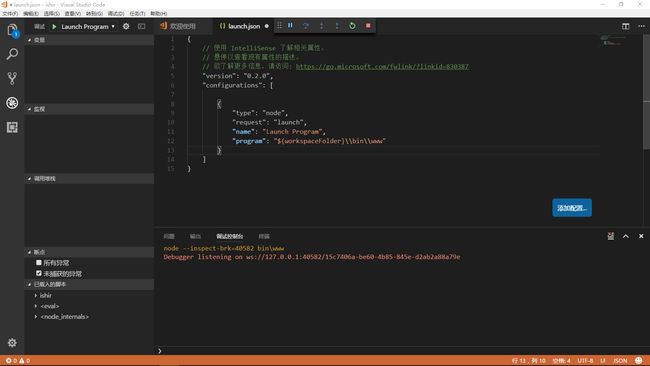This screenshot has height=366, width=650.
Task: Open the Launch Program configuration dropdown
Action: [x=88, y=27]
